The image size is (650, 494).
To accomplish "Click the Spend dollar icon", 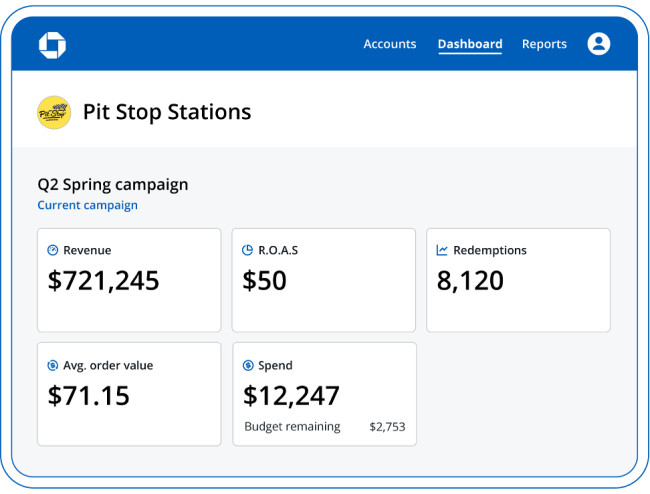I will pyautogui.click(x=248, y=365).
